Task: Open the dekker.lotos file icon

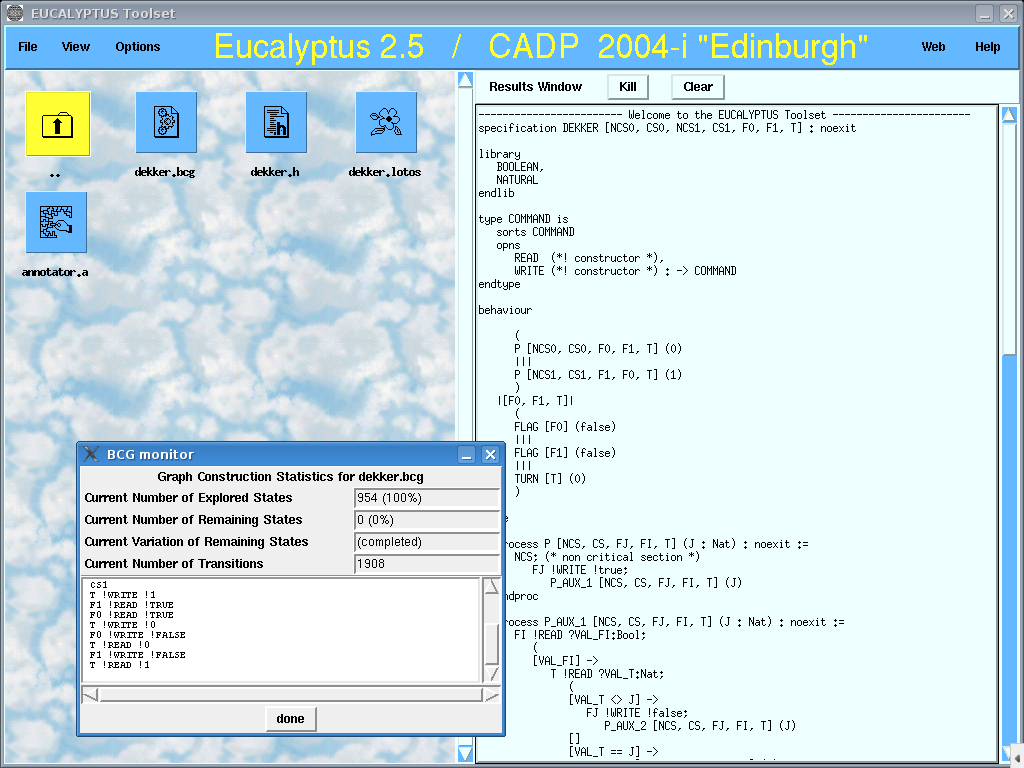Action: (x=385, y=123)
